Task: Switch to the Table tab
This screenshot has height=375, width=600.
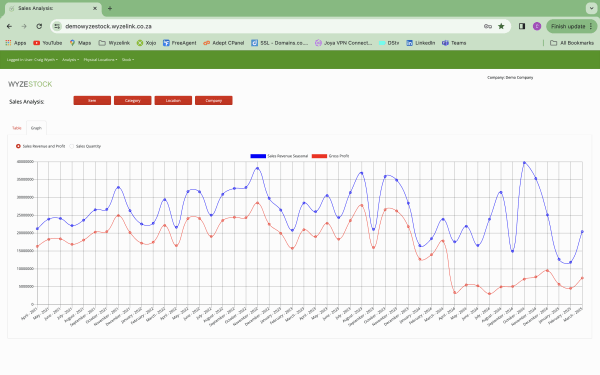Action: [x=17, y=128]
